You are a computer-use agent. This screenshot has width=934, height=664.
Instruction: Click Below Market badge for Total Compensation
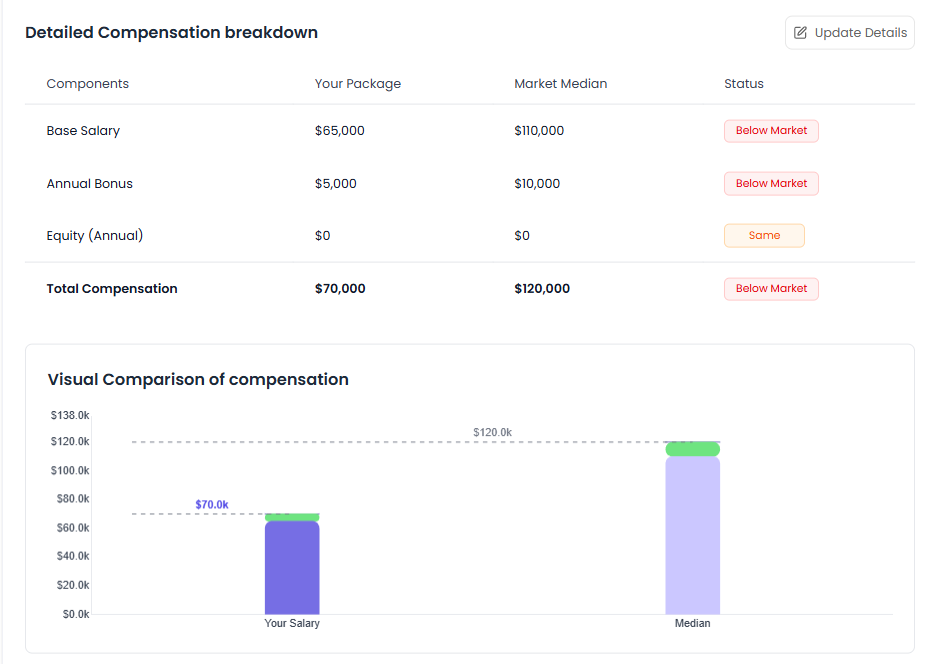point(771,289)
